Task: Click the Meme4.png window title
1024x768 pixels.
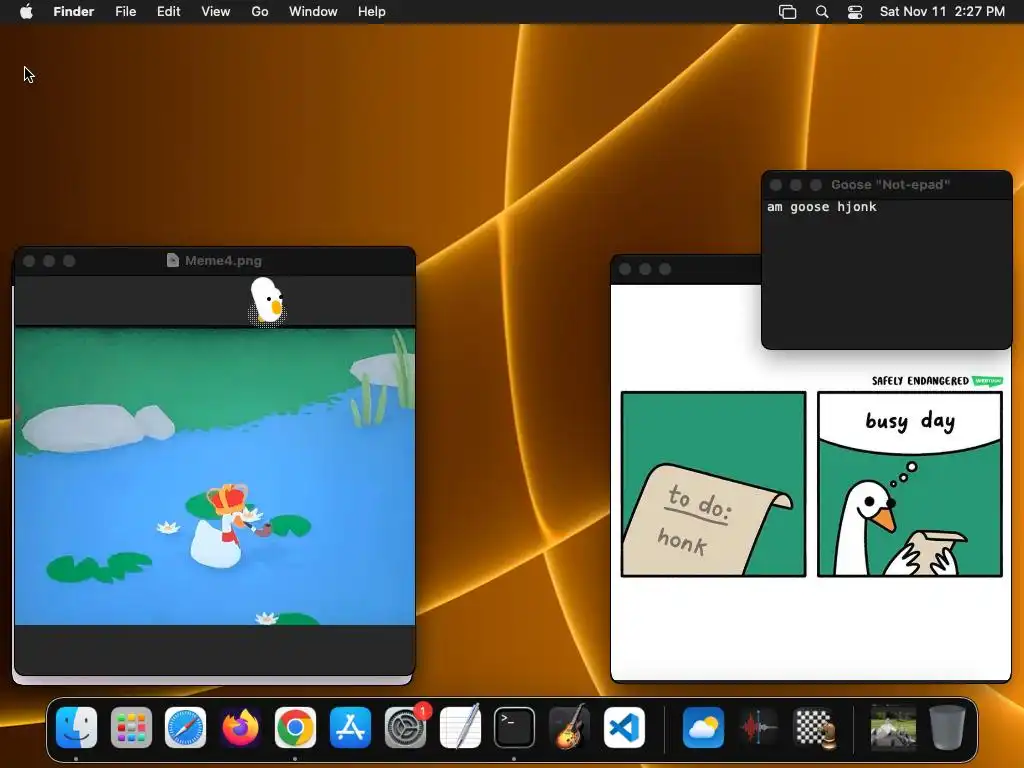Action: pos(223,261)
